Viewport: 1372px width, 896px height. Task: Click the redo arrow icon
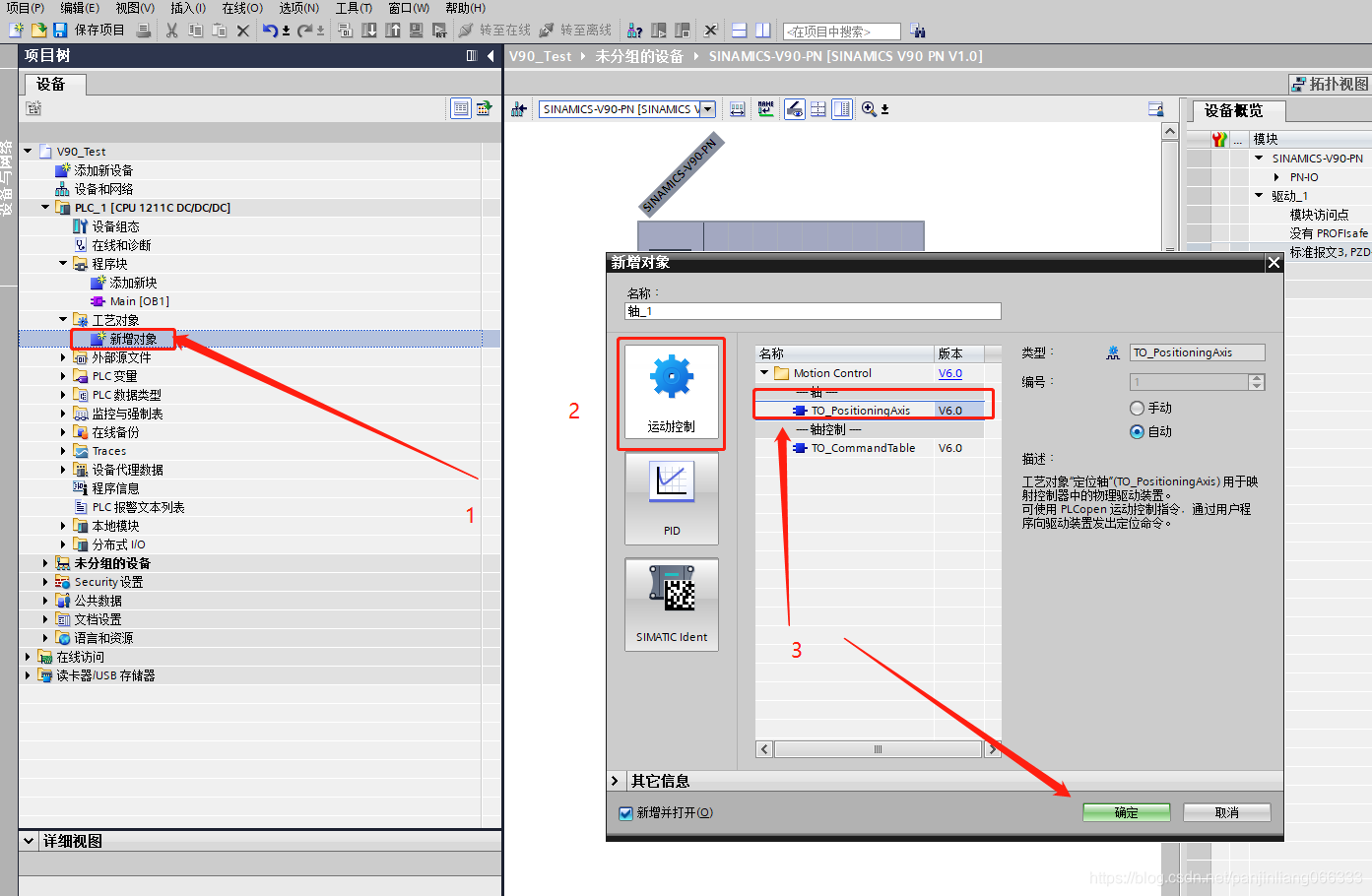(x=304, y=30)
